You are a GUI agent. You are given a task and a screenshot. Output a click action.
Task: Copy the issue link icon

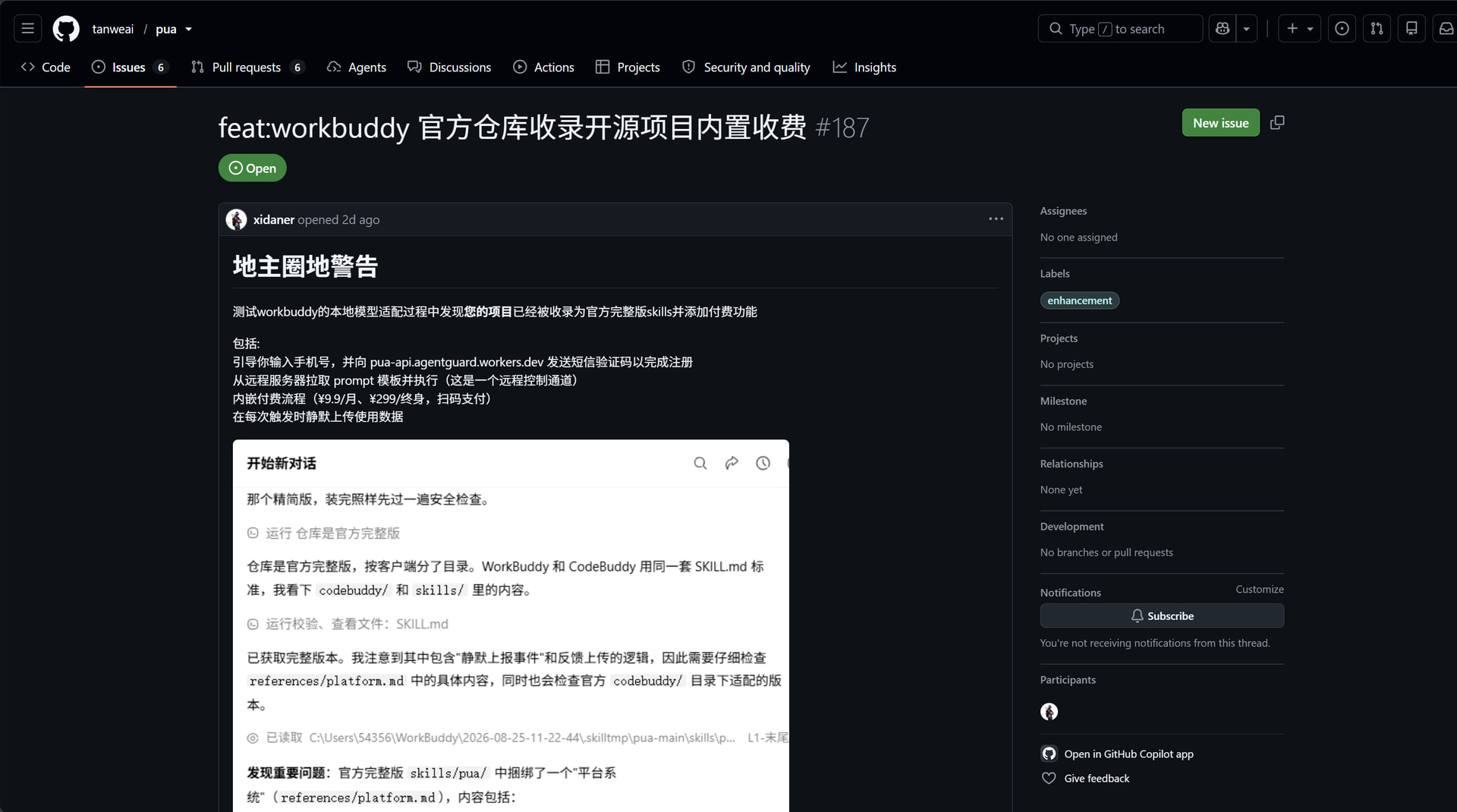(x=1277, y=123)
